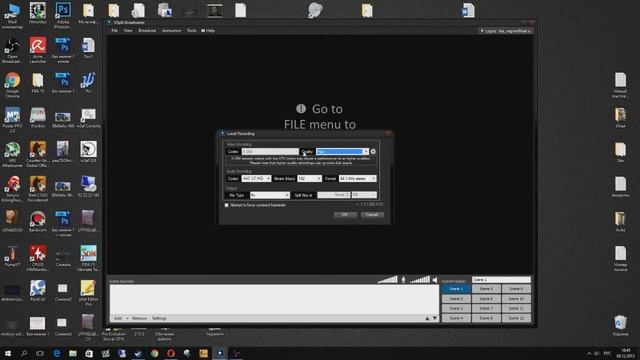This screenshot has height=360, width=640.
Task: Open Avira Launcher desktop icon
Action: point(38,51)
